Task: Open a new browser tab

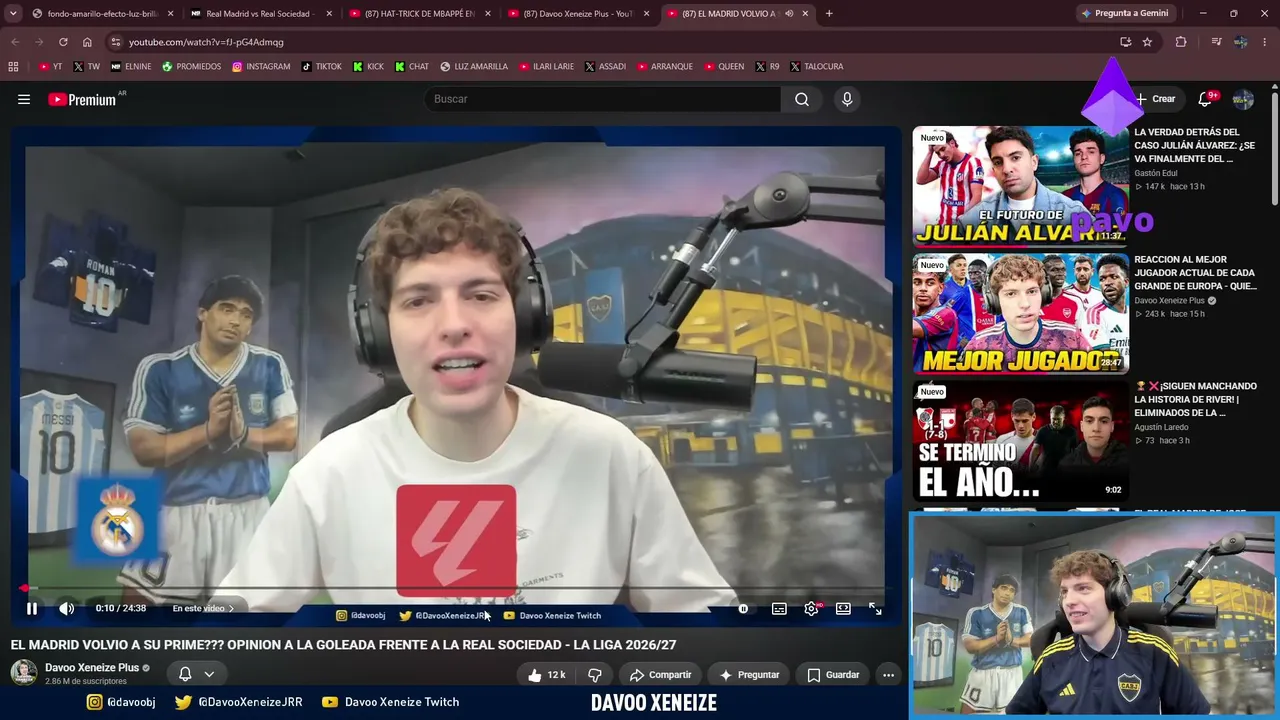Action: [829, 14]
